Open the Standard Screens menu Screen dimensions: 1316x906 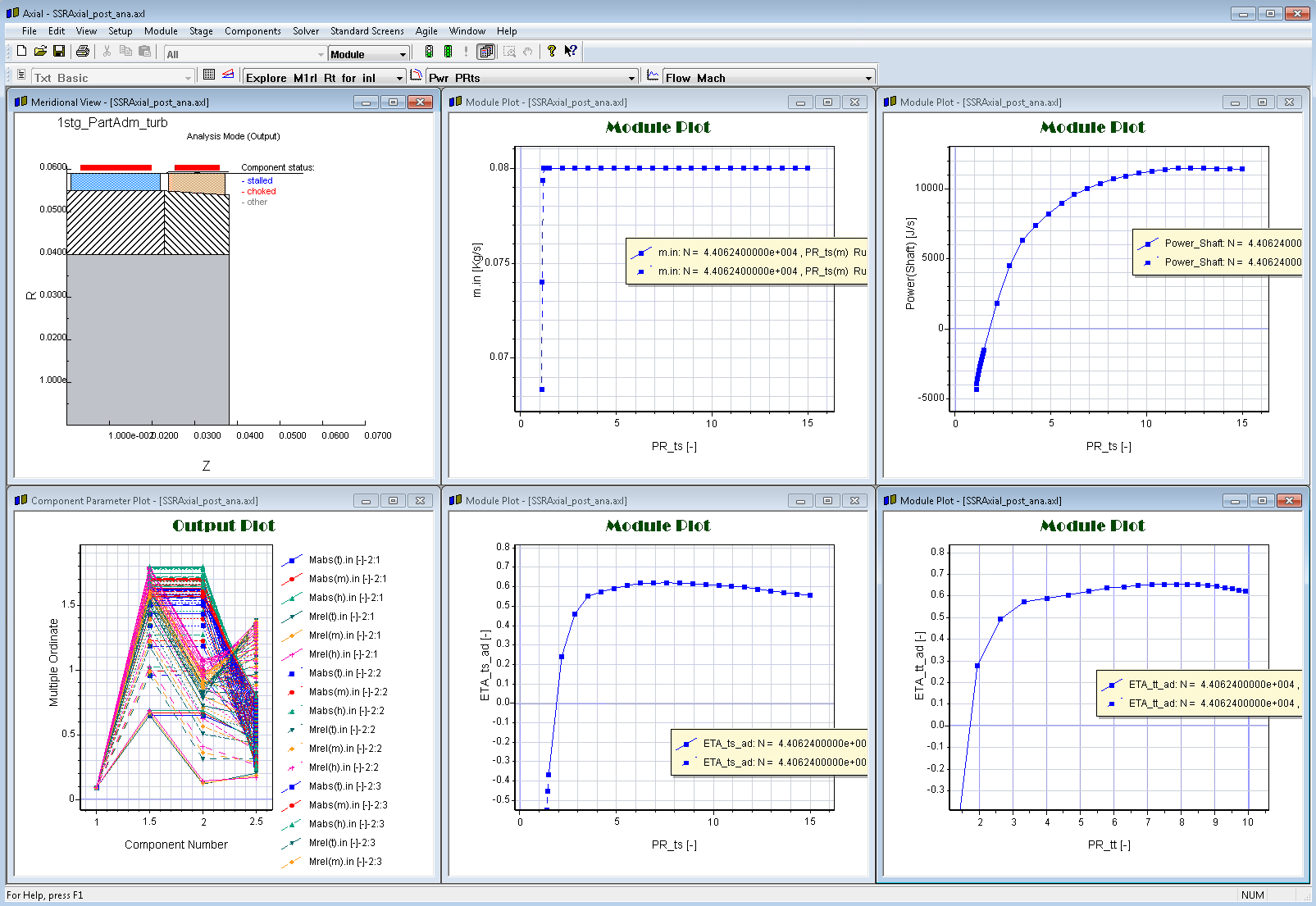[367, 31]
